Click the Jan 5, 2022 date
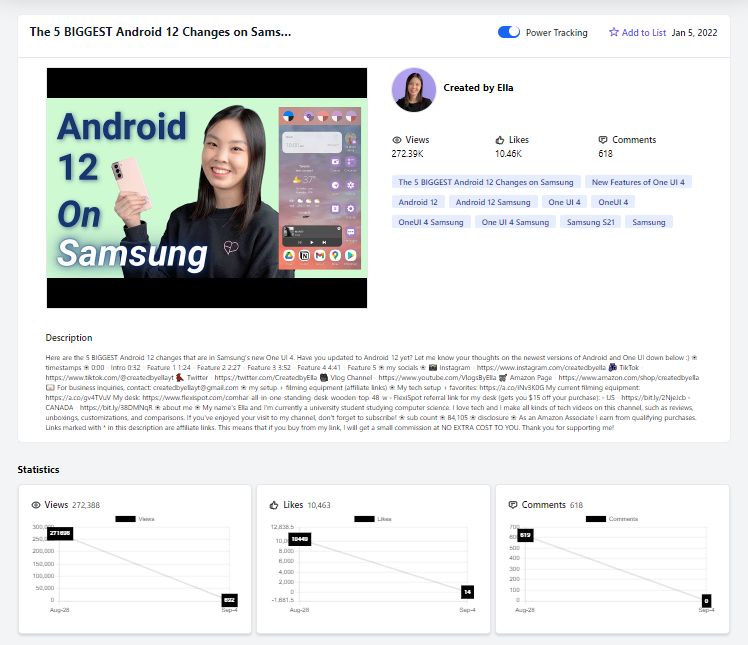Image resolution: width=748 pixels, height=645 pixels. point(694,32)
